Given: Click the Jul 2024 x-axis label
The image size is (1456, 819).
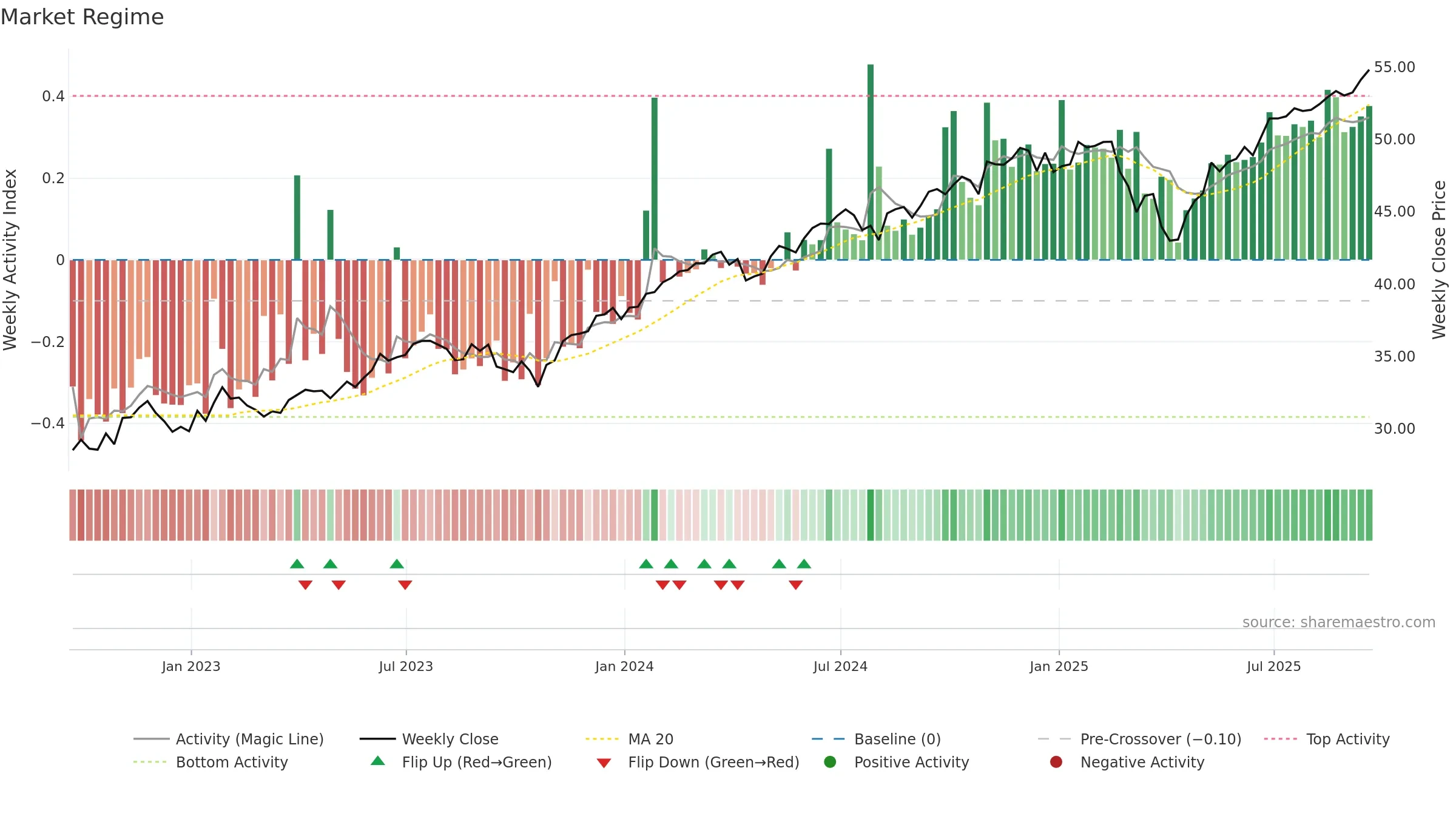Looking at the screenshot, I should 840,666.
